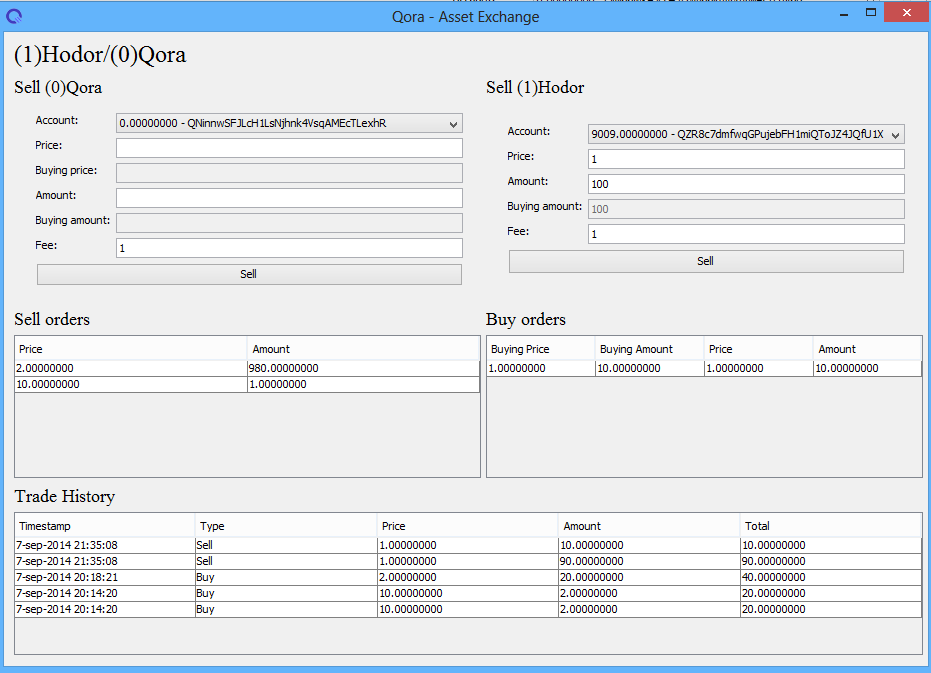The width and height of the screenshot is (931, 673).
Task: Click the Buying amount field under Sell Hodor
Action: tap(746, 209)
